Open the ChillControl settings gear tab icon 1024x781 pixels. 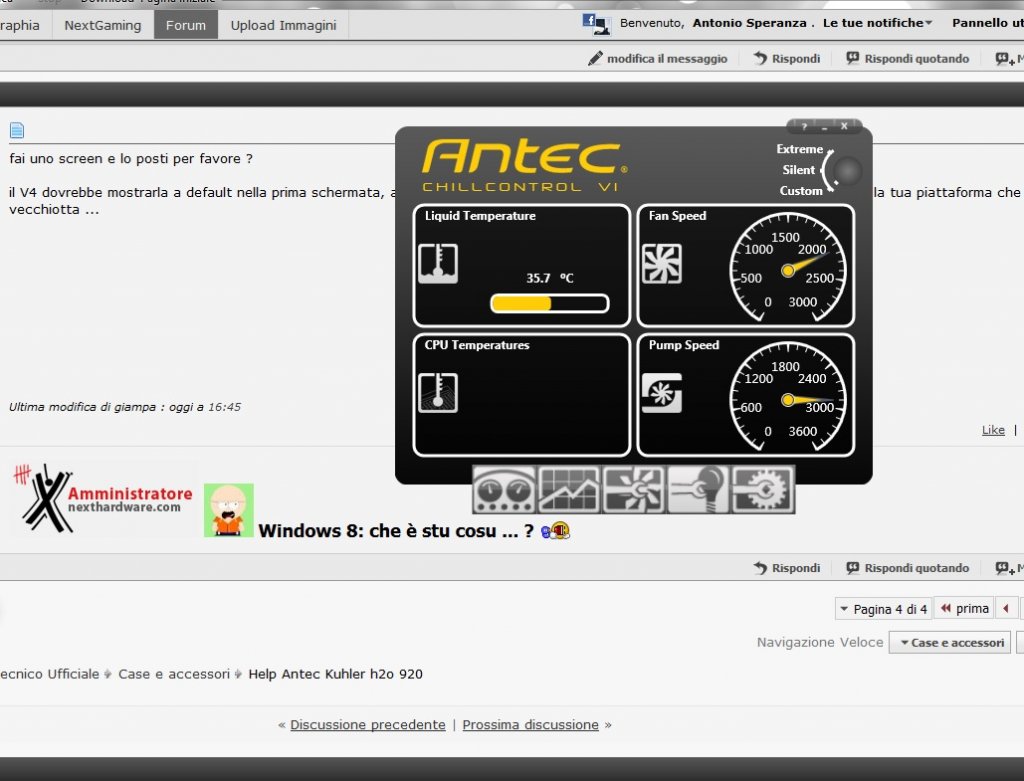tap(763, 490)
